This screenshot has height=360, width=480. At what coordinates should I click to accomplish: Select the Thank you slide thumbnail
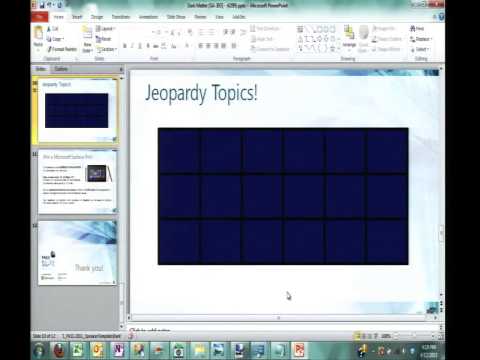77,253
